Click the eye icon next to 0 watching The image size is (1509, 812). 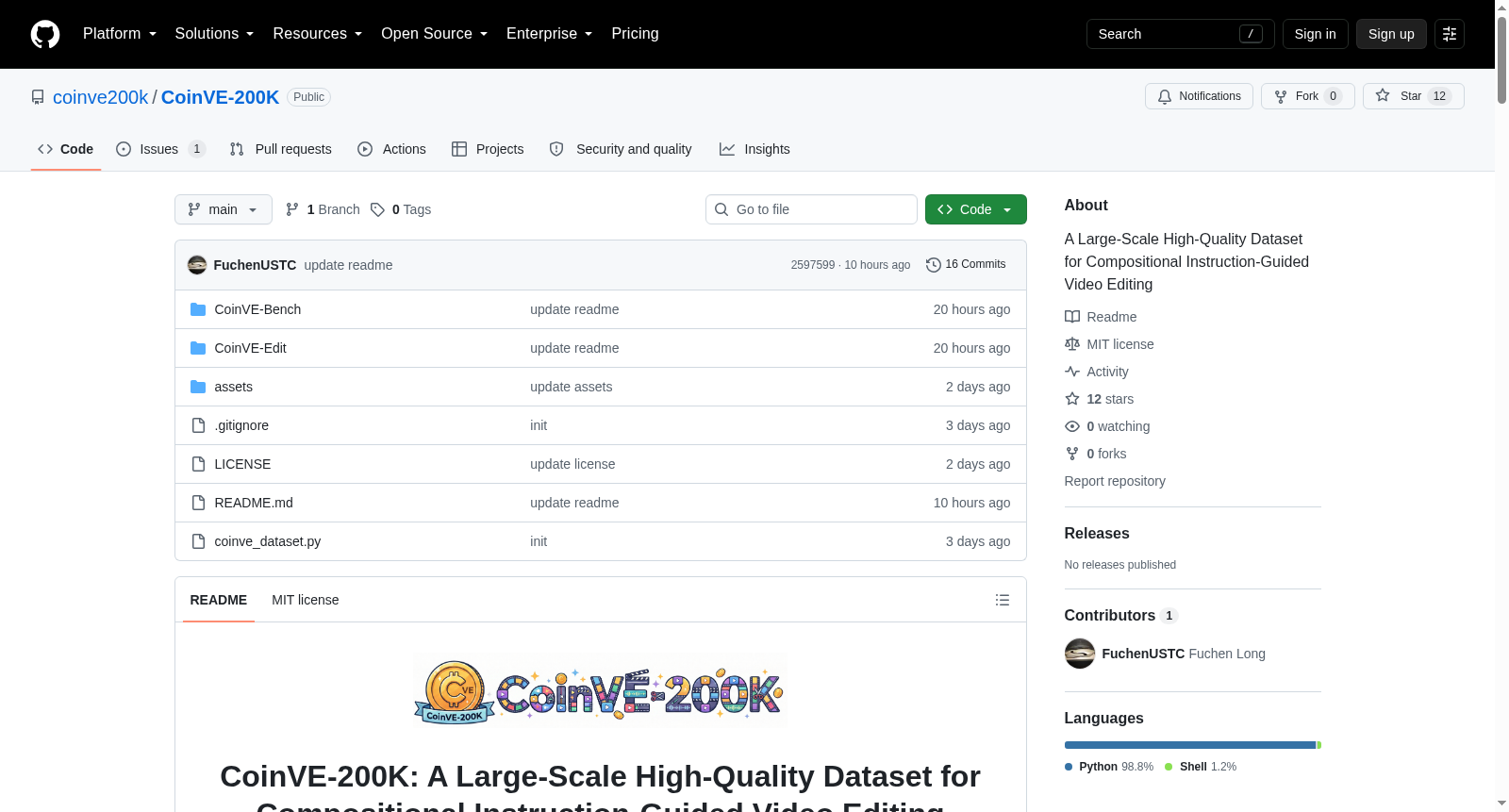1072,426
